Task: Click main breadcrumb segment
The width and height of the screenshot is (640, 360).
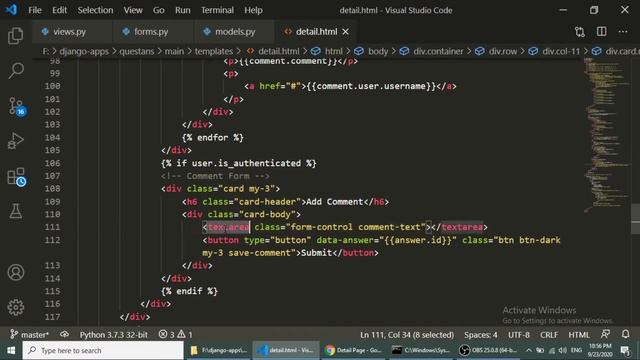Action: pos(174,51)
